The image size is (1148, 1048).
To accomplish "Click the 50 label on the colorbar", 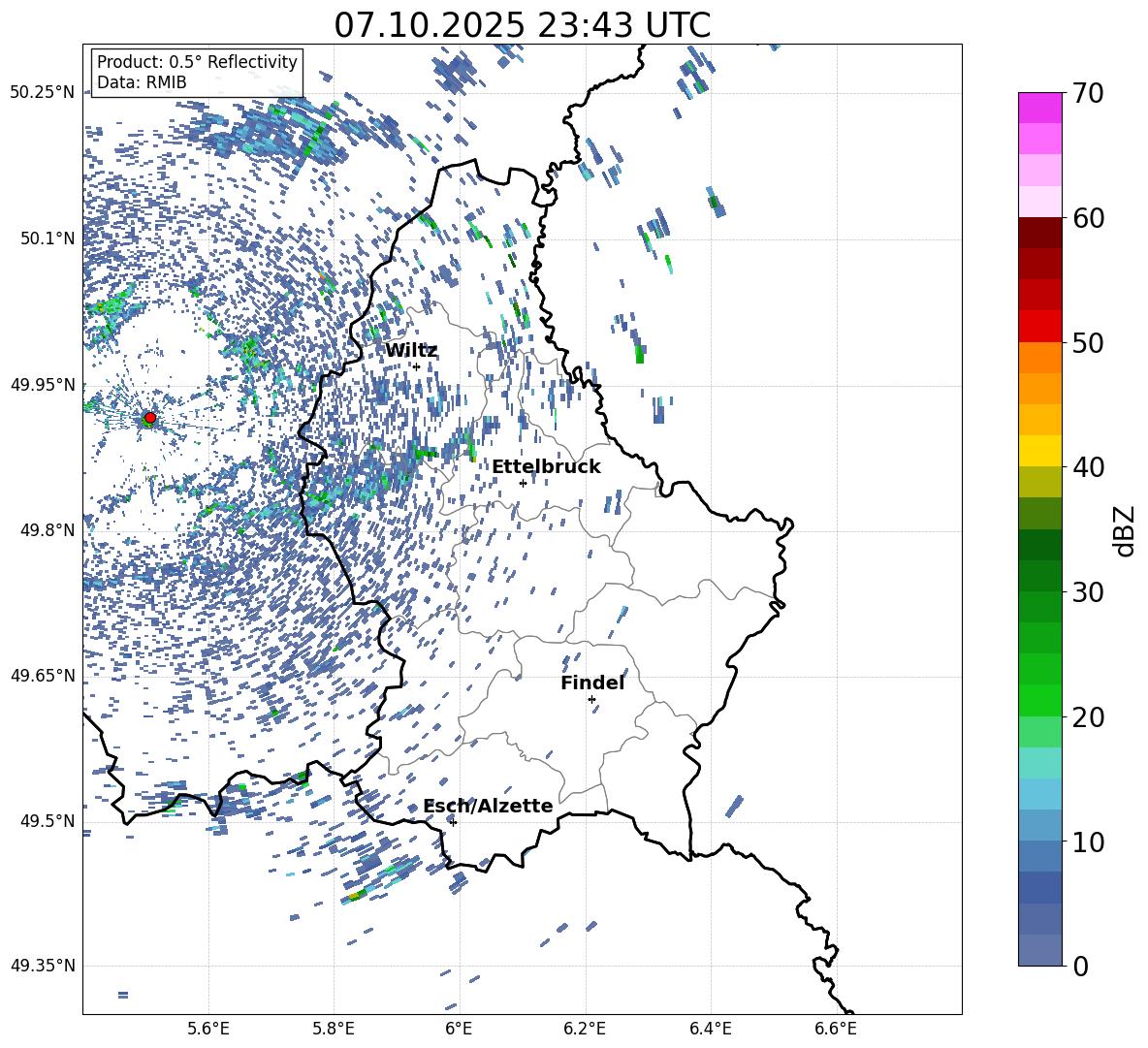I will (x=1088, y=342).
